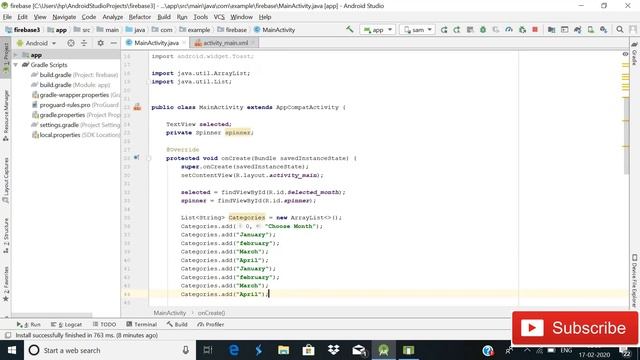Select gradle-wrapper.properties file
This screenshot has height=360, width=640.
click(x=76, y=95)
